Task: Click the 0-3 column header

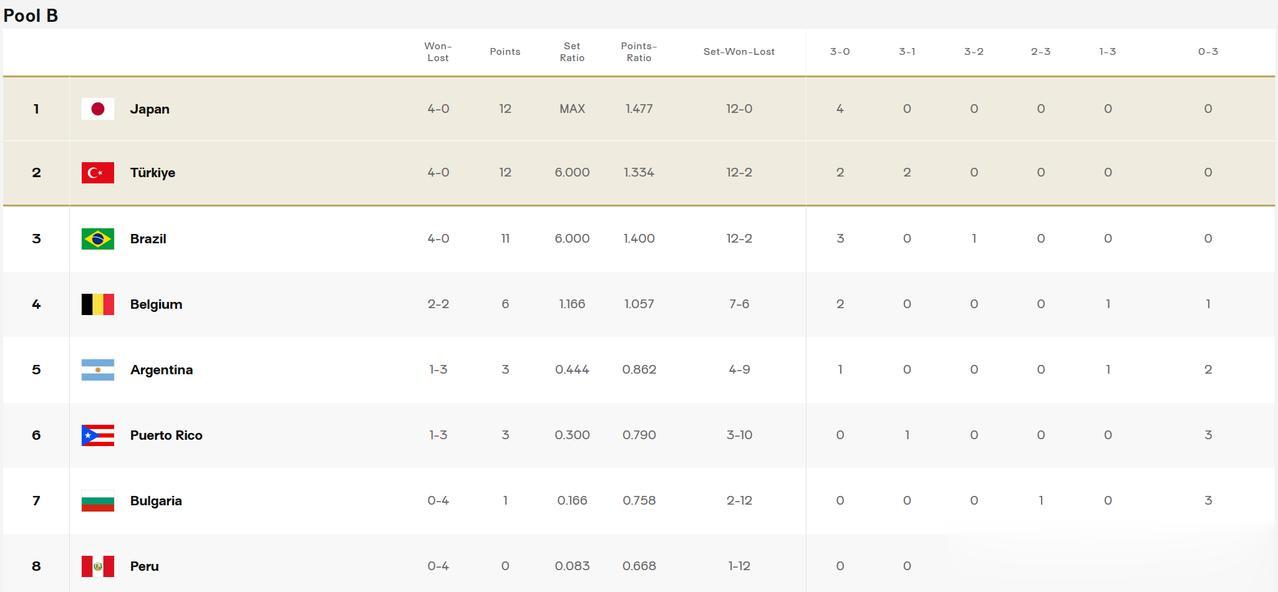Action: click(1208, 52)
